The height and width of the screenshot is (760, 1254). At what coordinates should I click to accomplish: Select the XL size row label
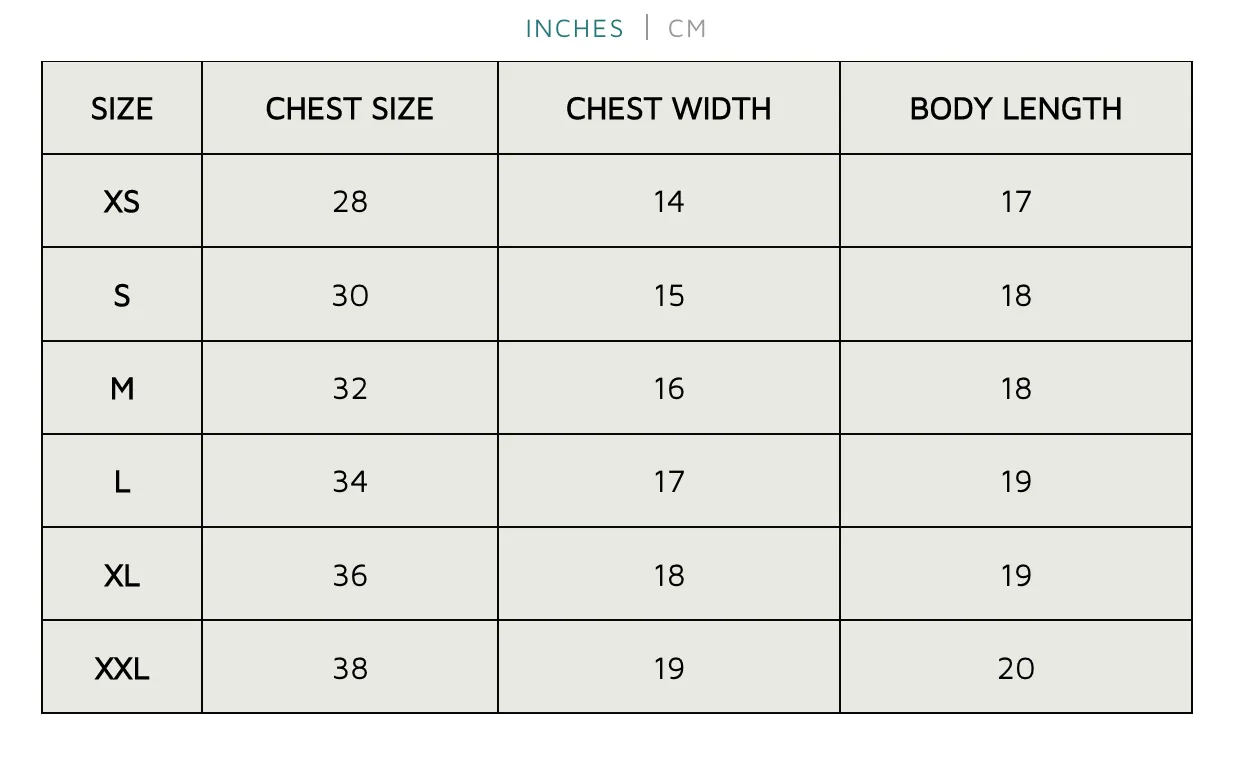(122, 575)
